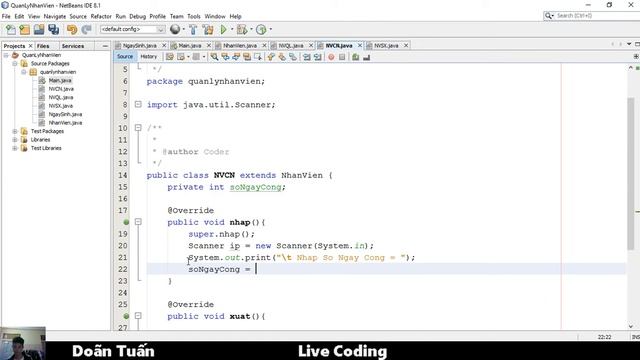640x360 pixels.
Task: Click the Find Next Occurrence icon
Action: (x=236, y=57)
